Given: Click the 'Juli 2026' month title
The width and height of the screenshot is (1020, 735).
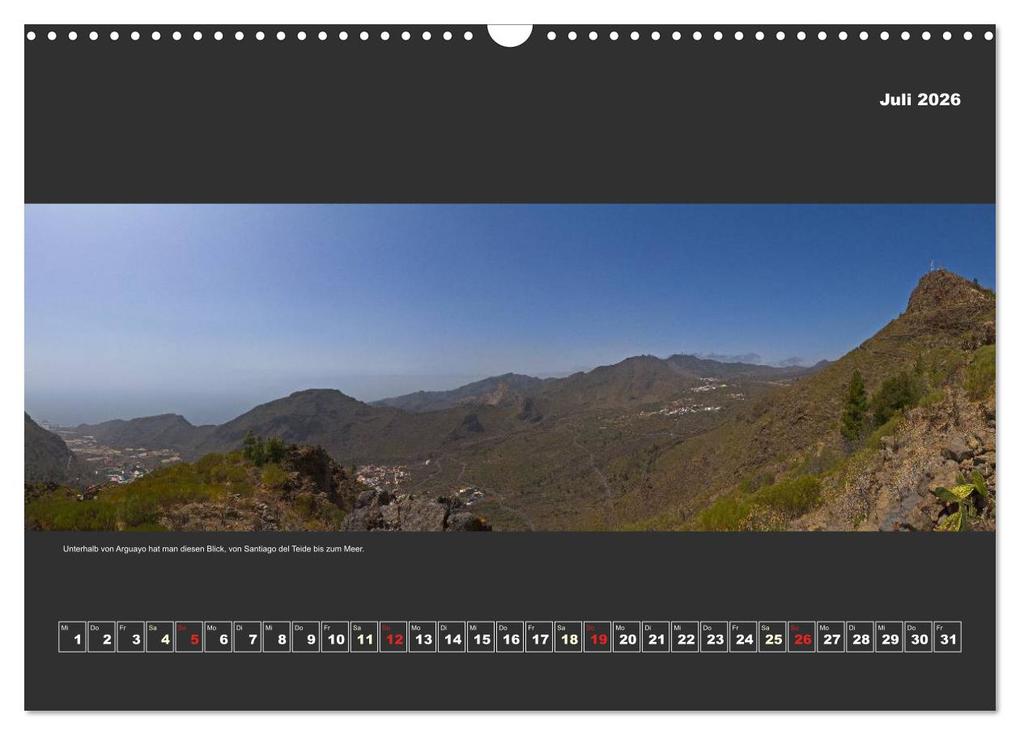Looking at the screenshot, I should (x=919, y=99).
